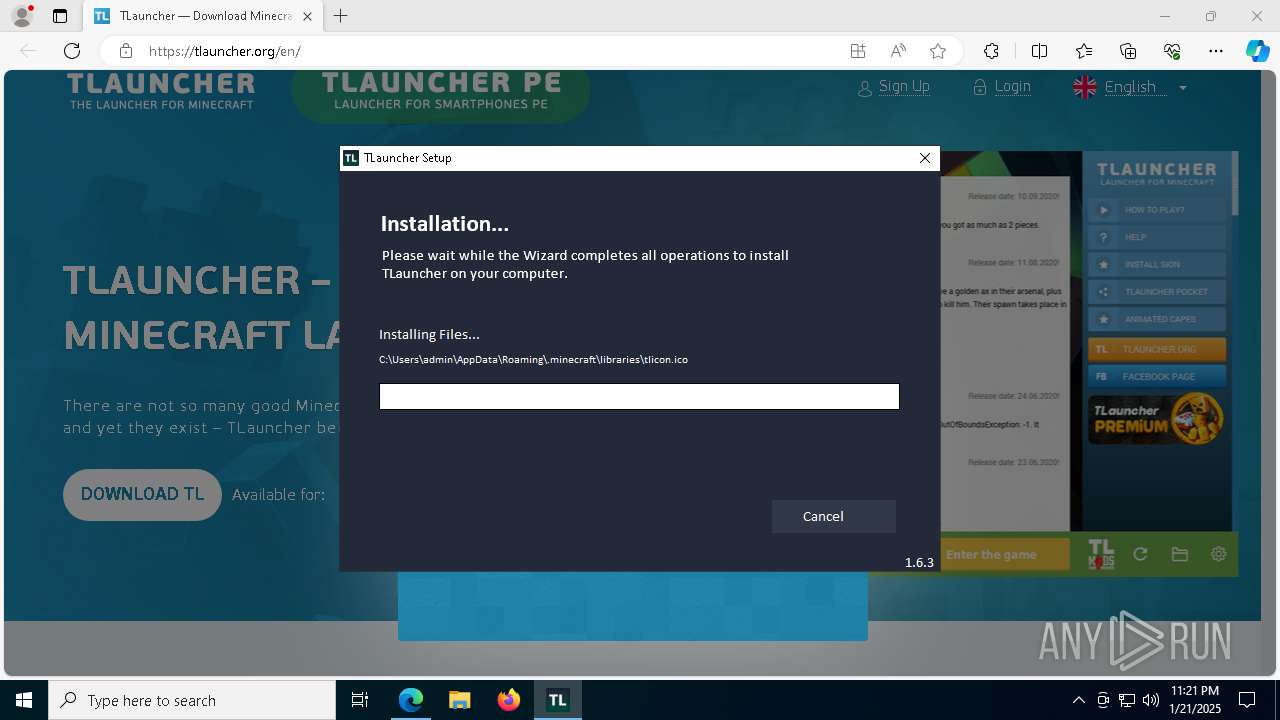Open the tab actions menu icon

[x=60, y=16]
